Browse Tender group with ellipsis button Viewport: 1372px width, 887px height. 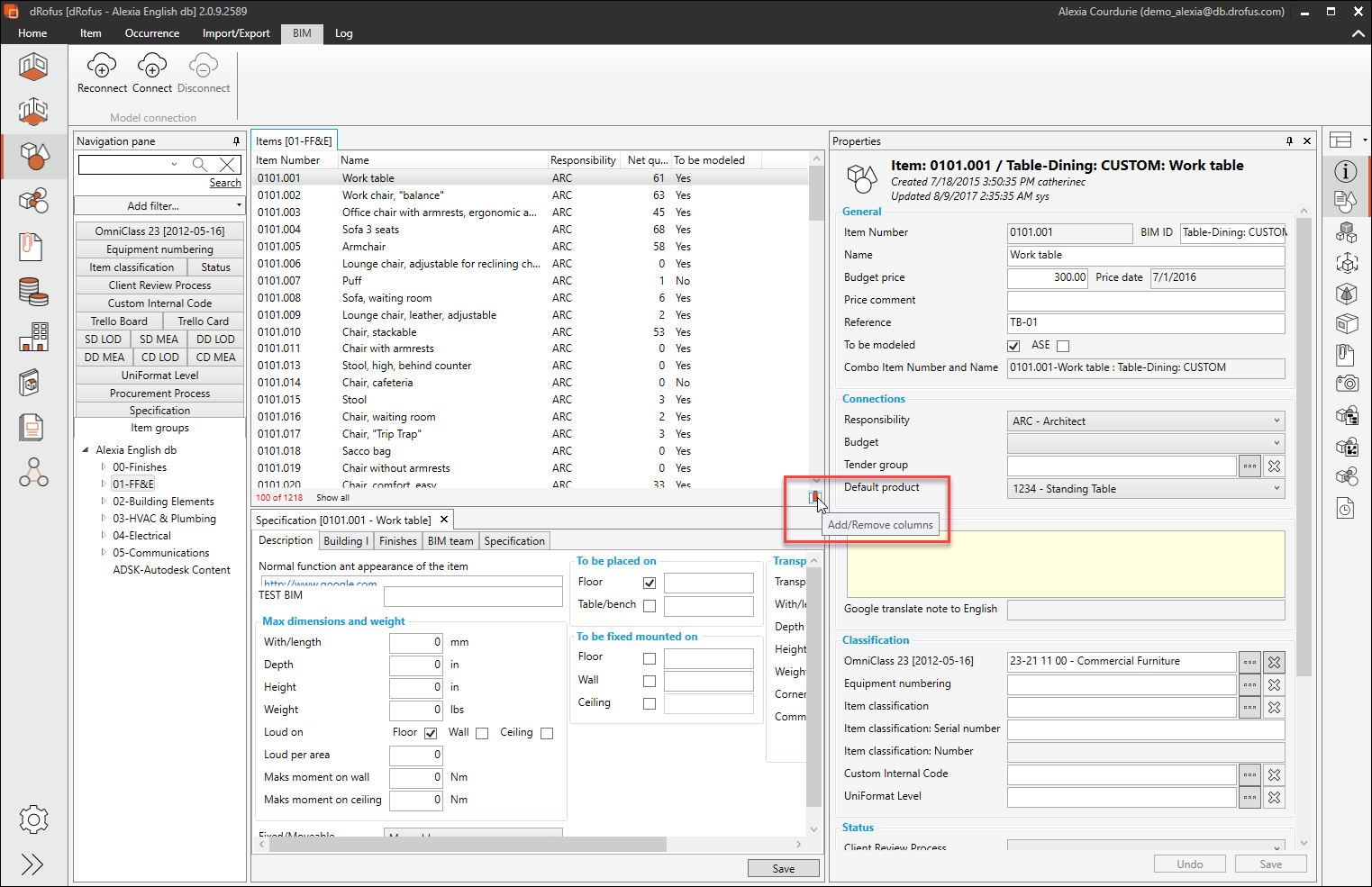[x=1249, y=466]
